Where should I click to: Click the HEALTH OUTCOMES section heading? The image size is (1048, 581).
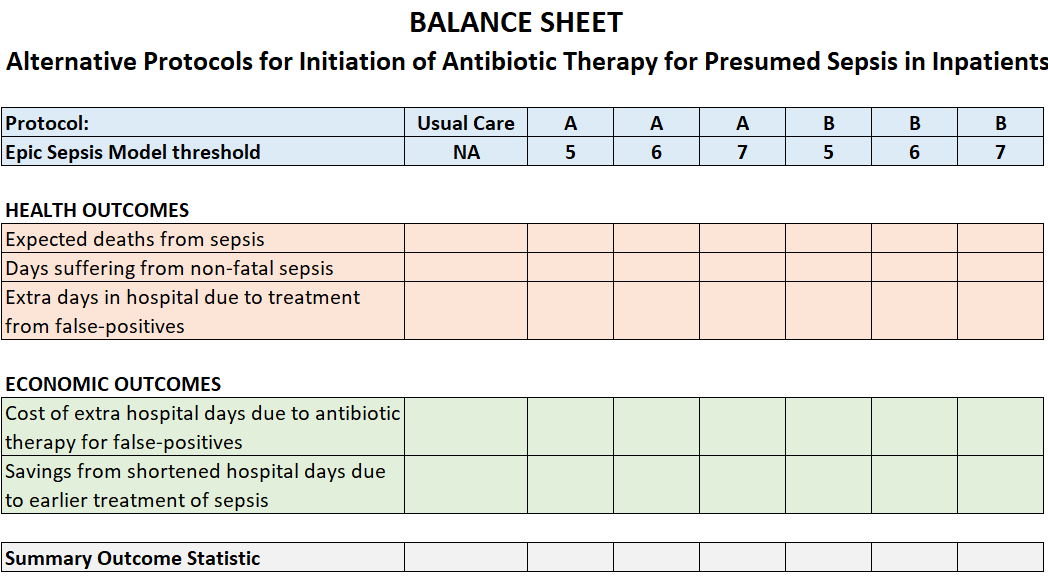point(97,211)
